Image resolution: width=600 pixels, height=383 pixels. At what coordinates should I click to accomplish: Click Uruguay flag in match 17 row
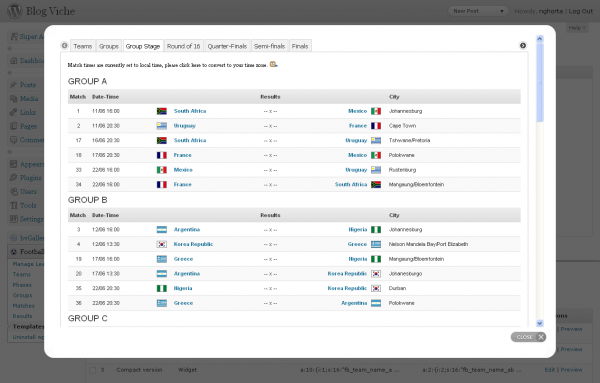[x=376, y=140]
